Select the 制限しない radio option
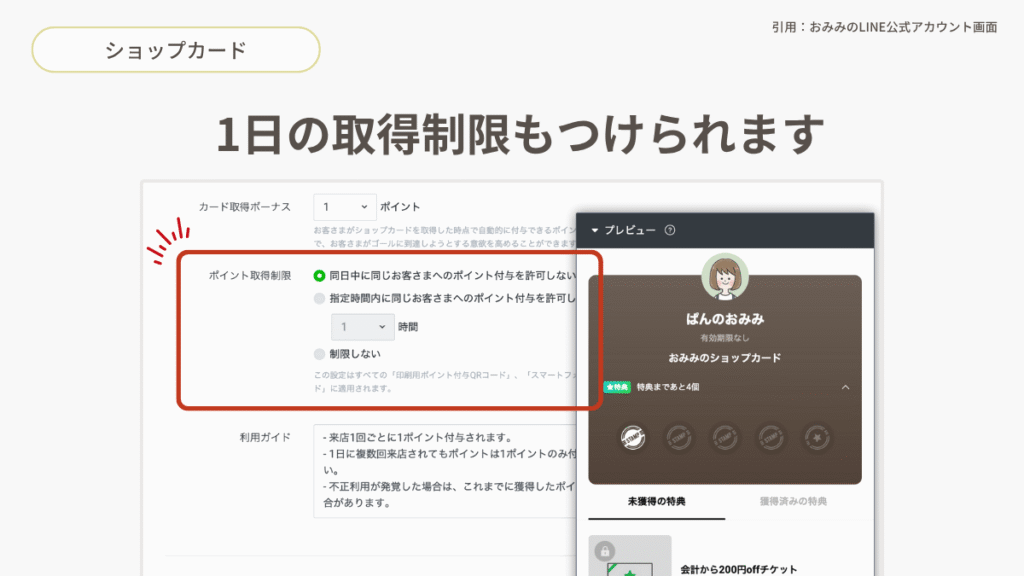Screen dimensions: 1024x576 coord(319,354)
